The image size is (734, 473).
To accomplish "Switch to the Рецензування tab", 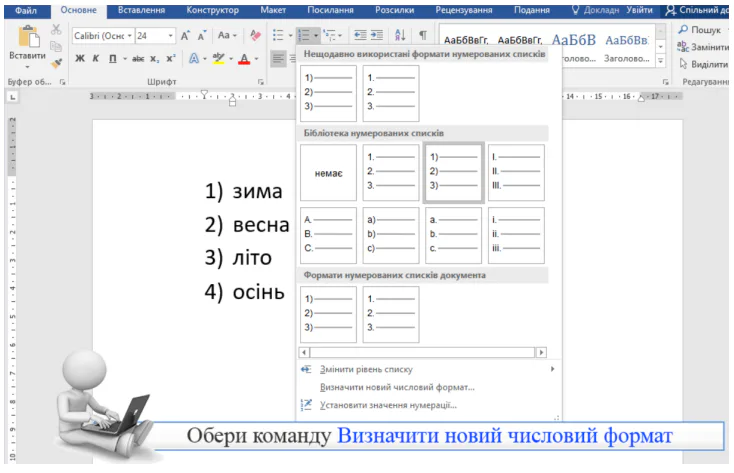I will click(464, 10).
